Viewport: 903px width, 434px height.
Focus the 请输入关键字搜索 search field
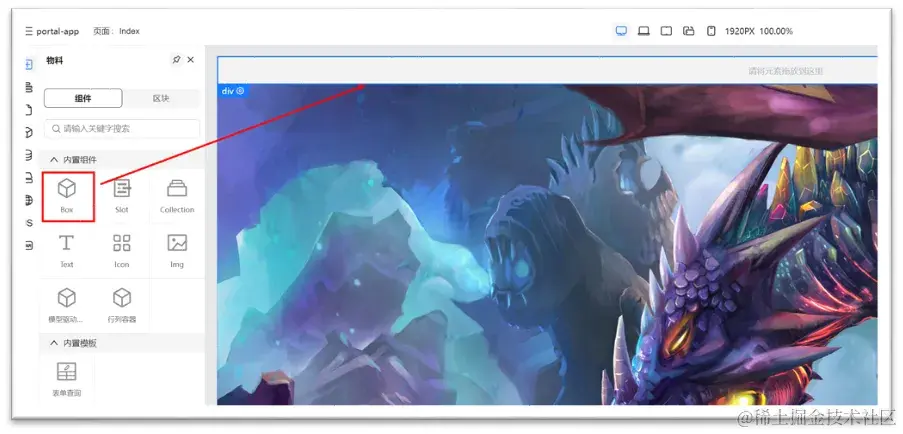(x=122, y=129)
